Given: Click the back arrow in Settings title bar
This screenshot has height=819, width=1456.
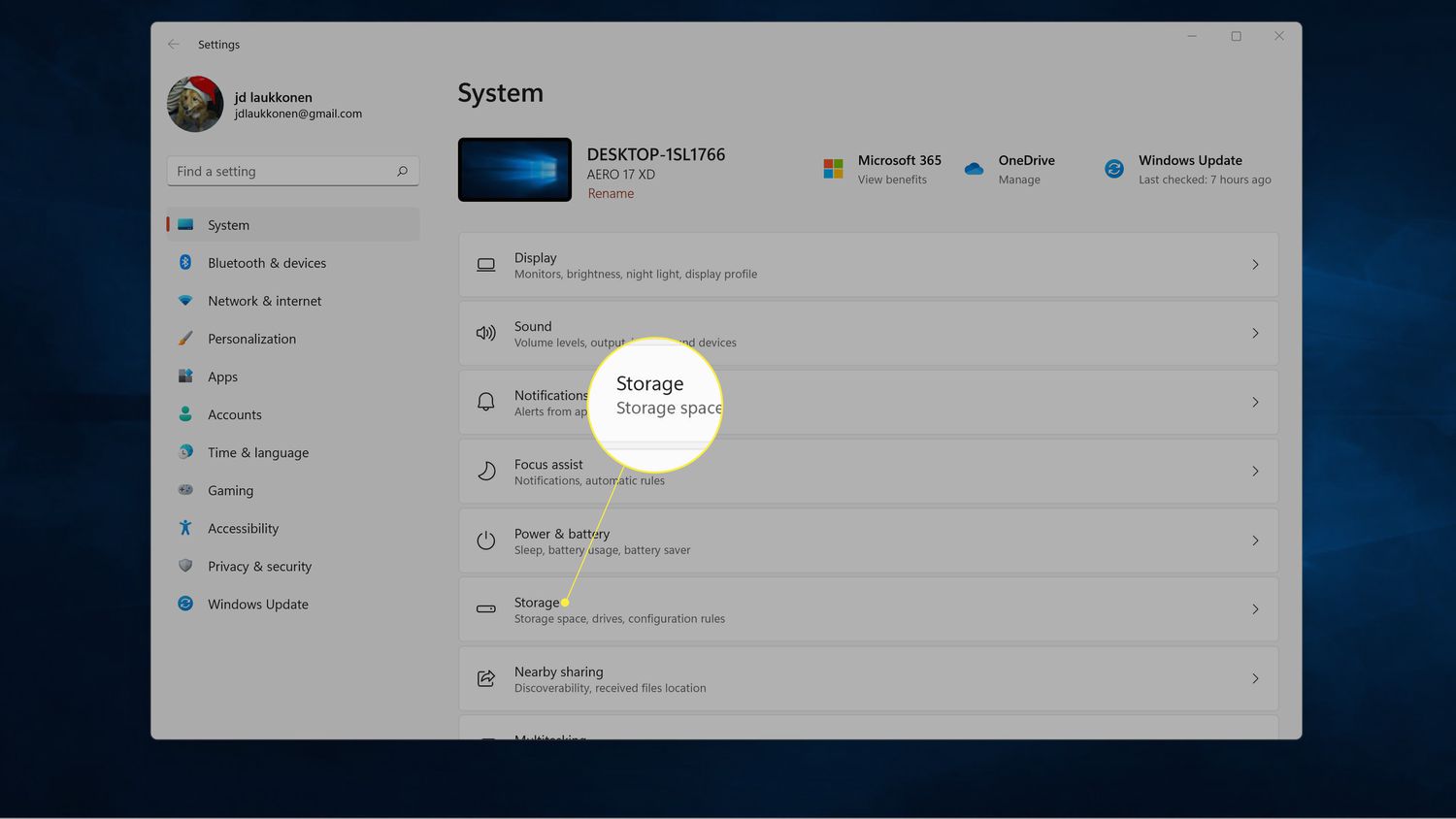Looking at the screenshot, I should [174, 45].
